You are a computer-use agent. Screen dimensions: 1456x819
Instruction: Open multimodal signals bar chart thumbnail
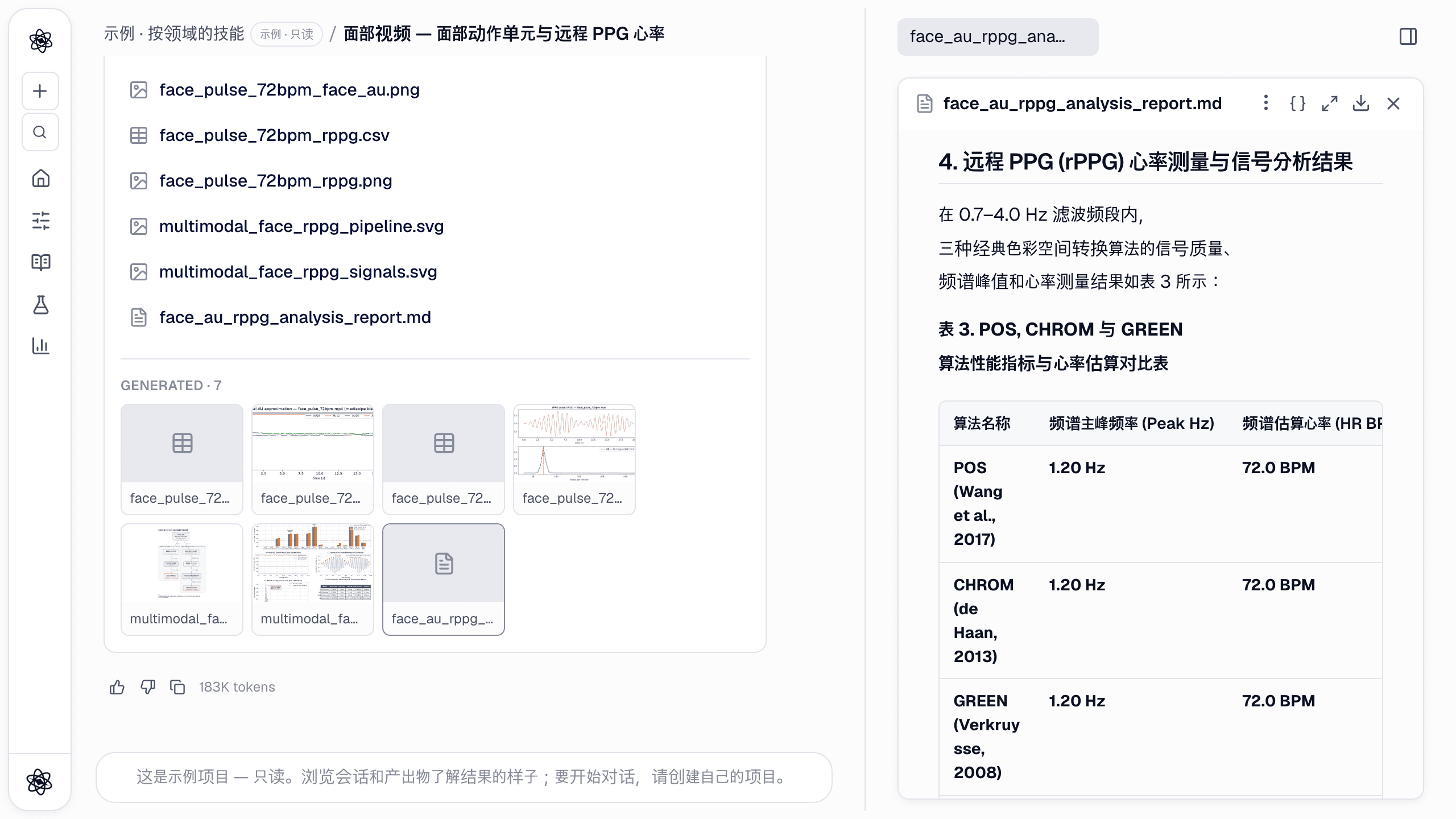coord(313,579)
